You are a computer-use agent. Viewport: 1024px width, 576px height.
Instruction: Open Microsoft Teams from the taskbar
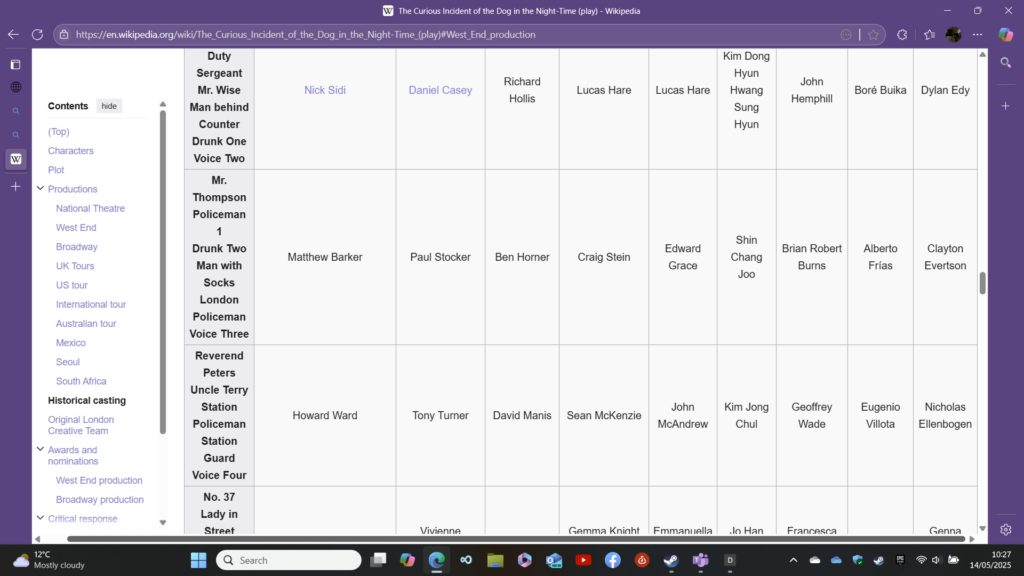pos(701,560)
